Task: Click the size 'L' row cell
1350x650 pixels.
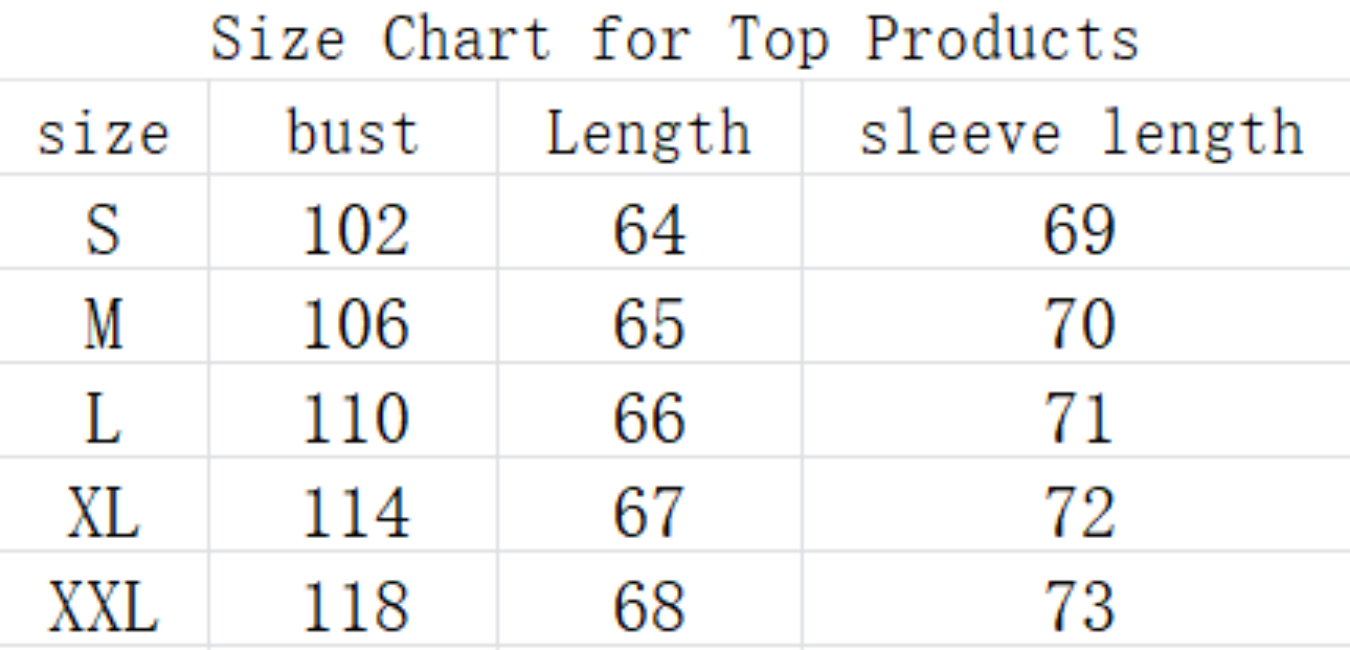Action: [x=103, y=418]
